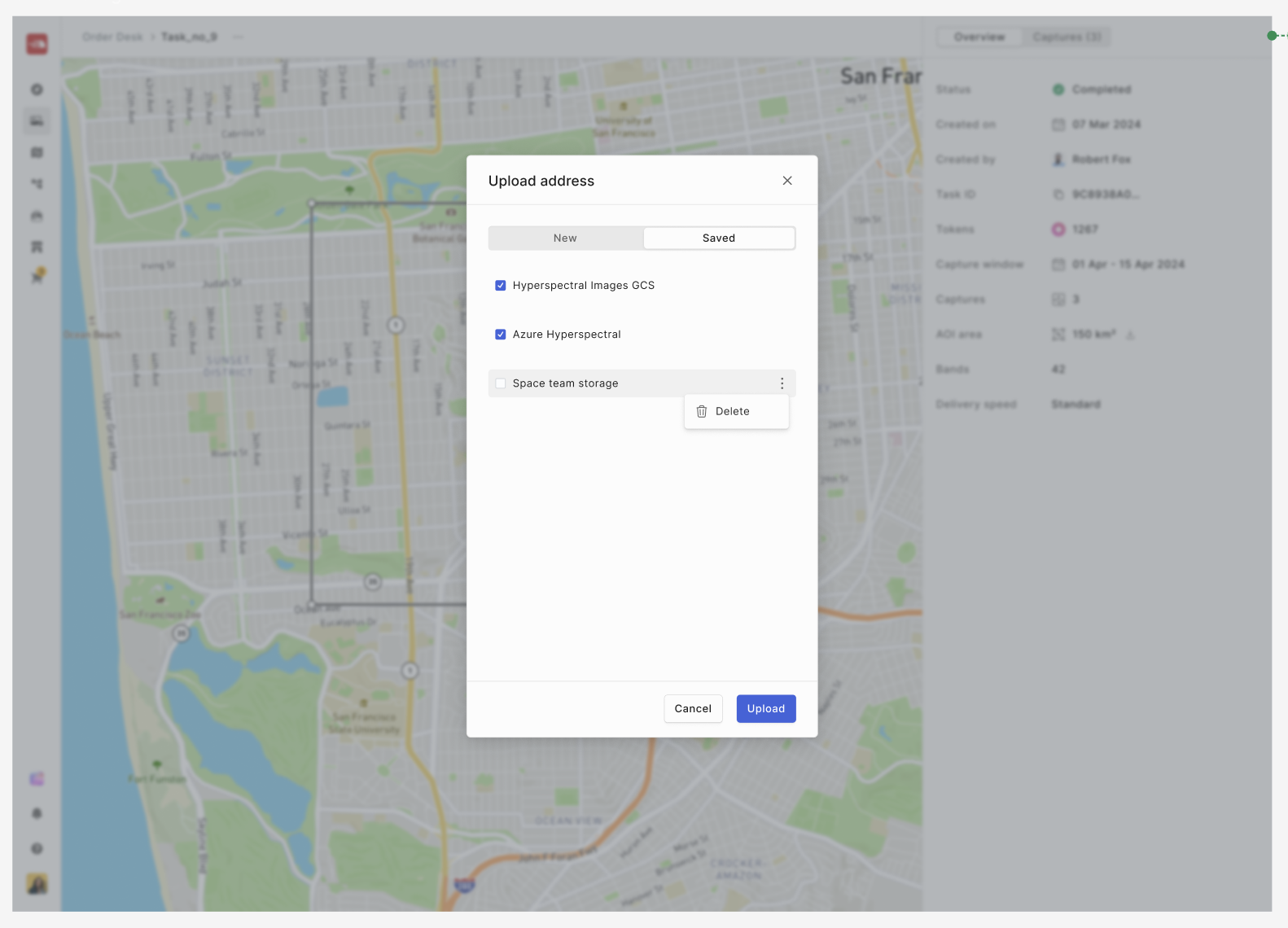Image resolution: width=1288 pixels, height=928 pixels.
Task: Click the pink Tokens icon beside 1267
Action: 1058,230
